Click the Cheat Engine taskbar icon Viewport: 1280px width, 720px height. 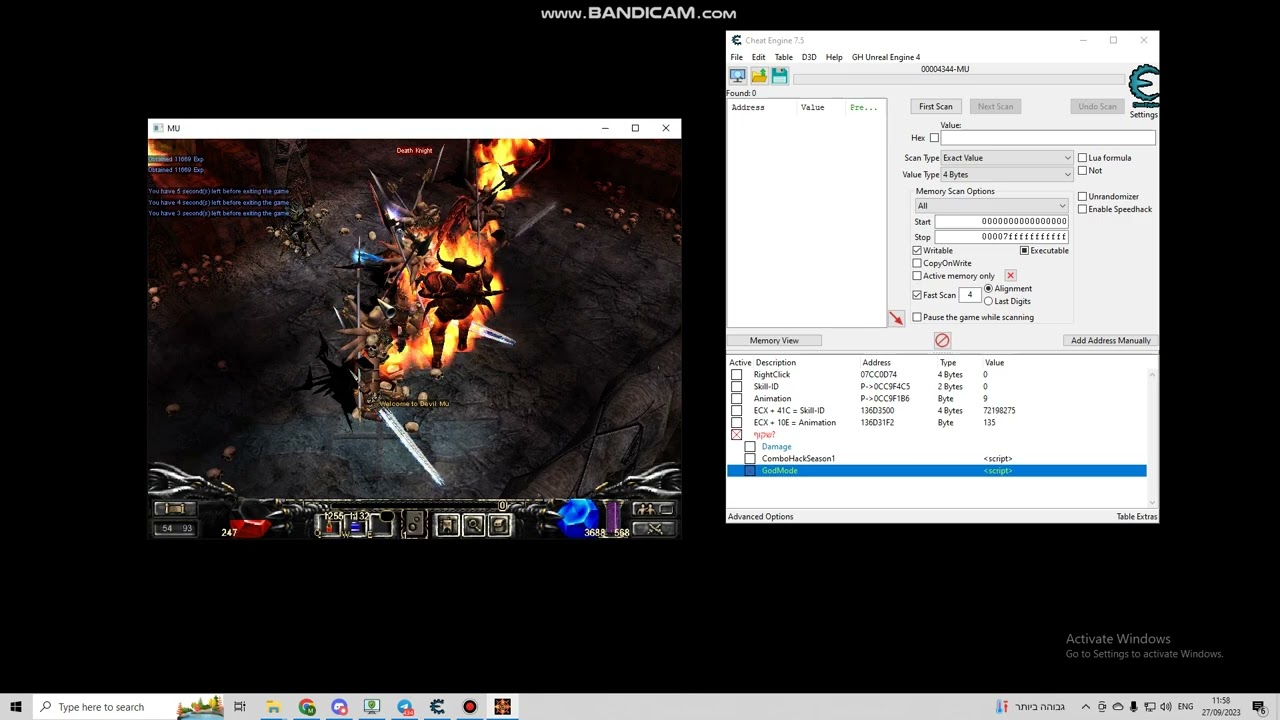pos(437,707)
